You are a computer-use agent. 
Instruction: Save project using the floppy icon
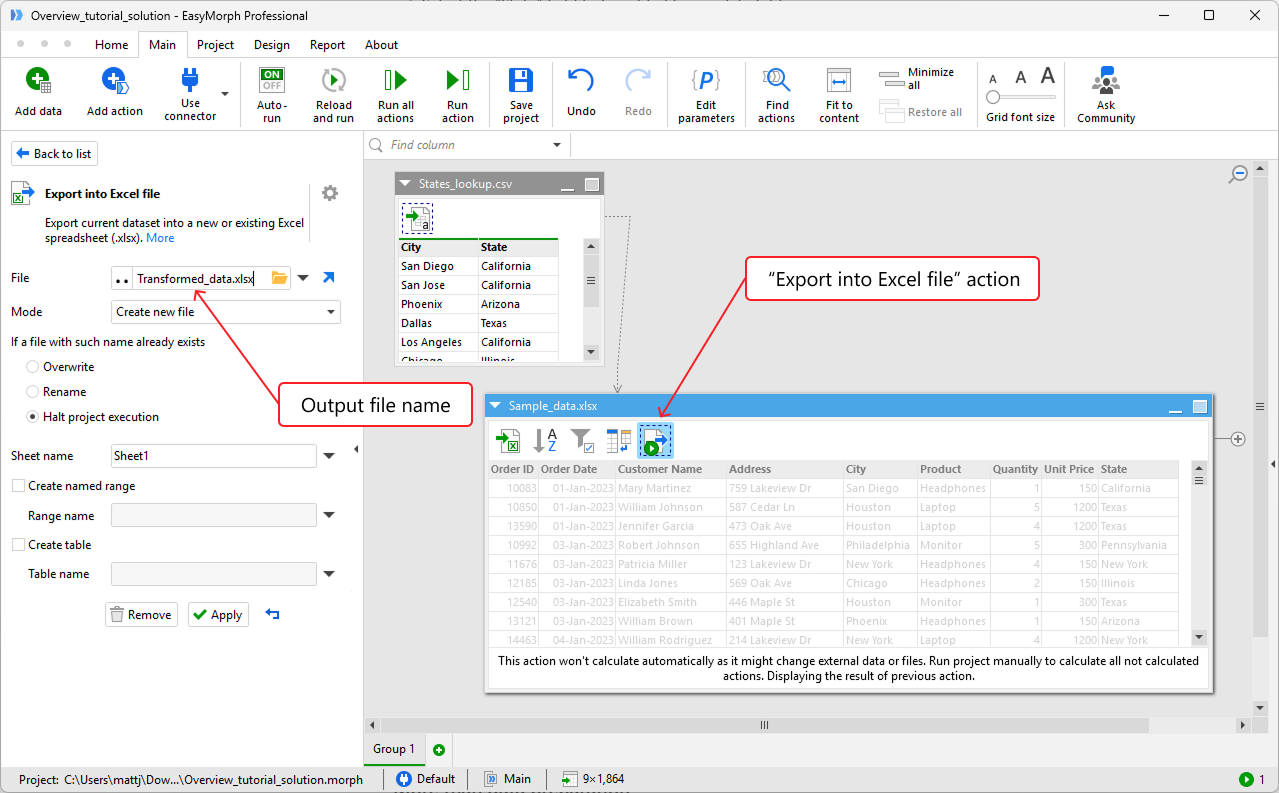point(521,80)
